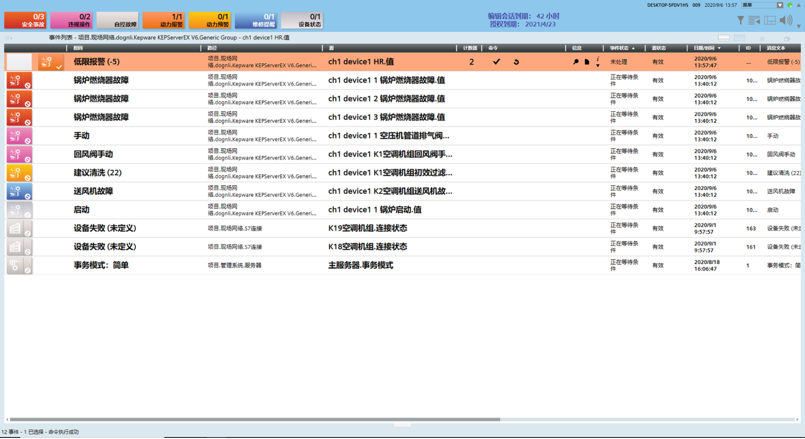Click yellow icon of 建议清洗 (22) row
The image size is (805, 439).
tap(19, 173)
